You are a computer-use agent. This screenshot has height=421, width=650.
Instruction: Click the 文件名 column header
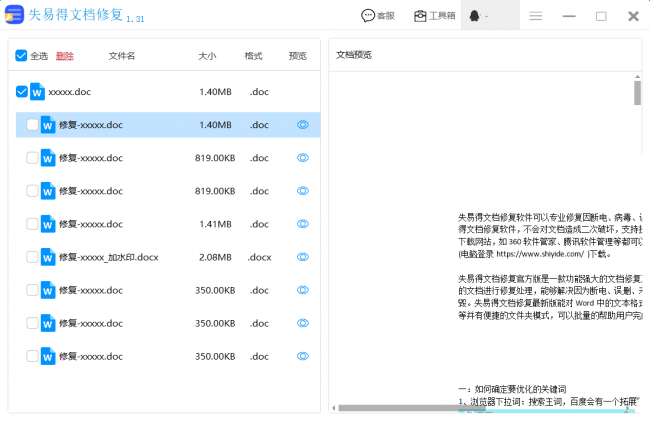pos(122,56)
